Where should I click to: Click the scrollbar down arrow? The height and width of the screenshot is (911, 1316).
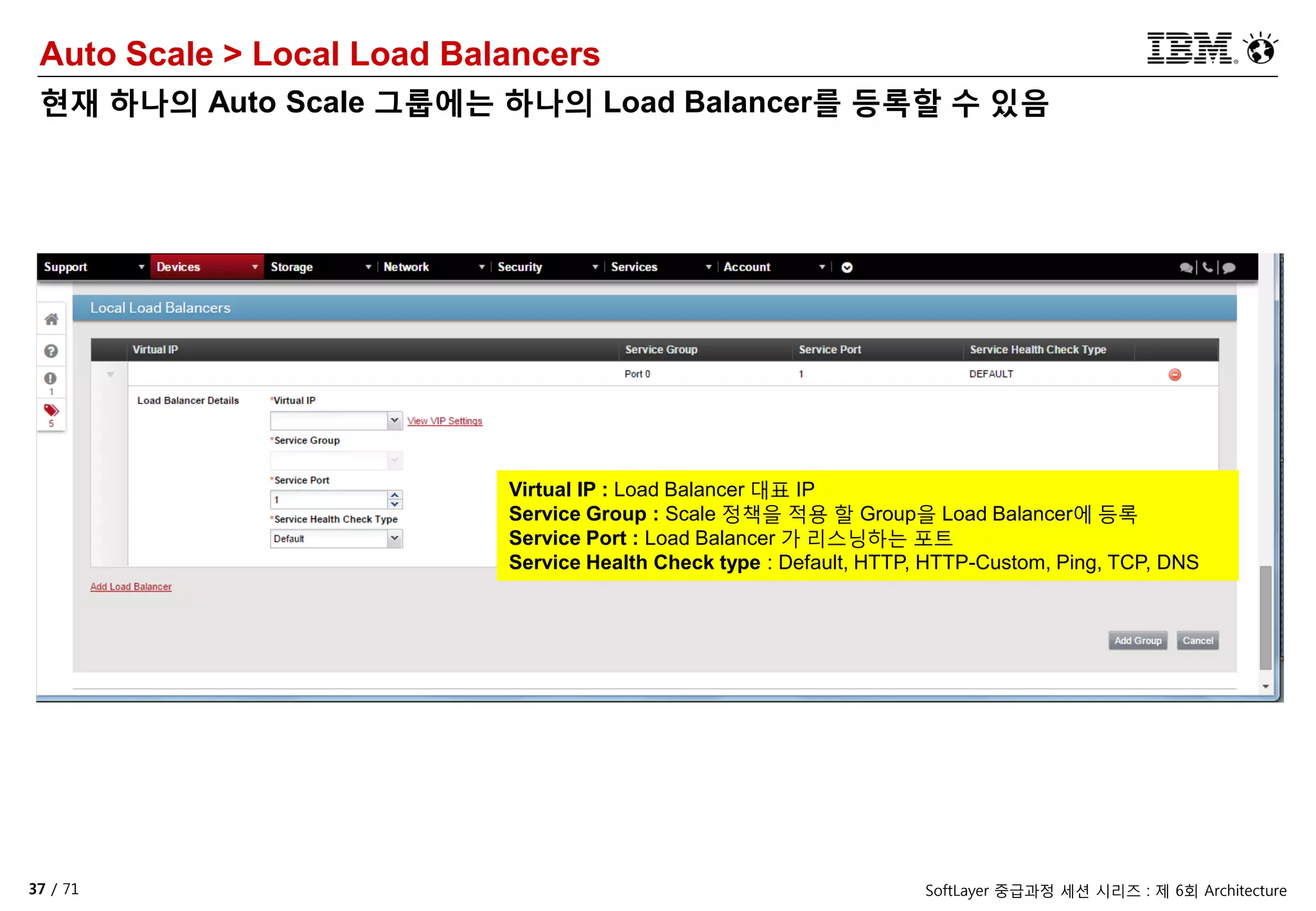coord(1265,687)
